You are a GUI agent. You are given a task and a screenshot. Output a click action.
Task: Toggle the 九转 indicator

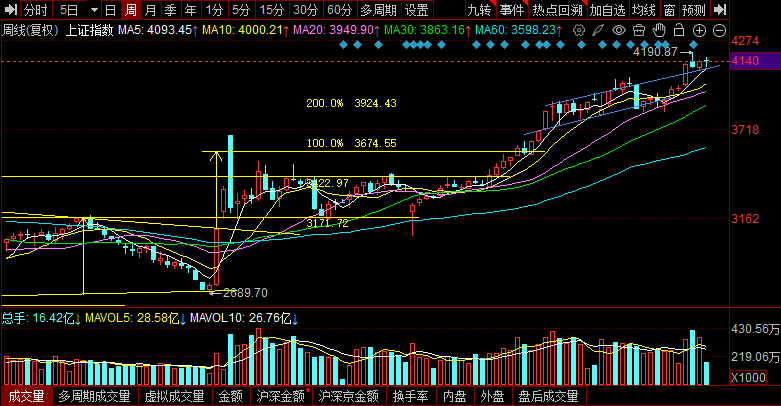[480, 10]
